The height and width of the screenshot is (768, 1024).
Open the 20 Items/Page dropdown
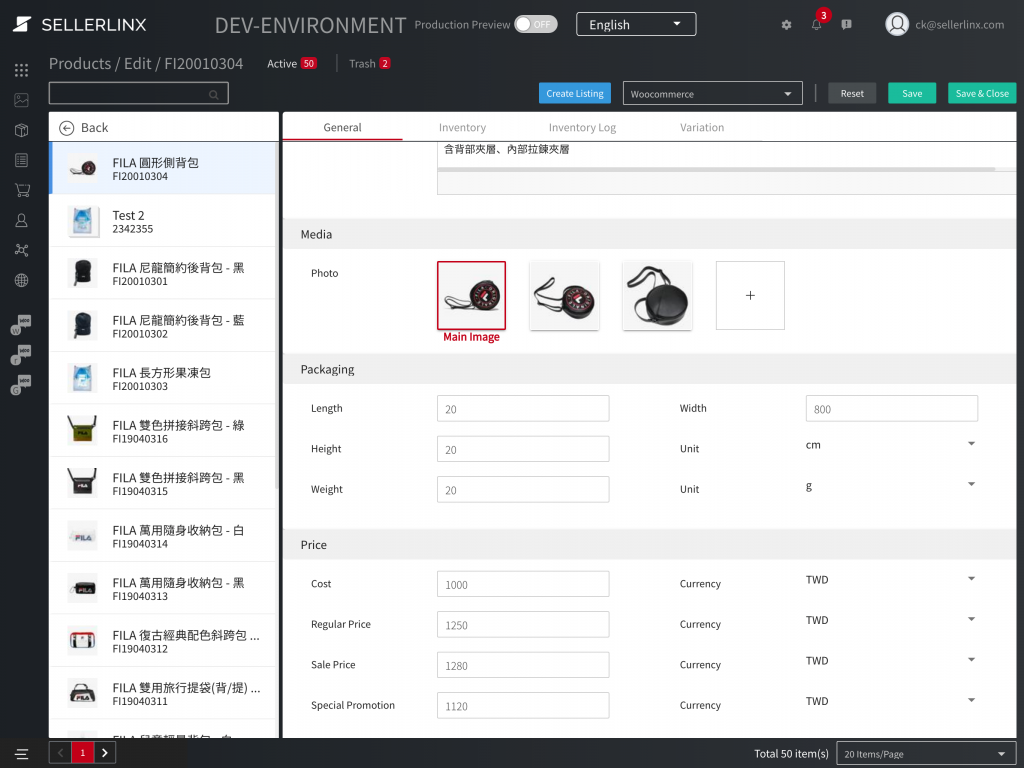click(x=926, y=753)
